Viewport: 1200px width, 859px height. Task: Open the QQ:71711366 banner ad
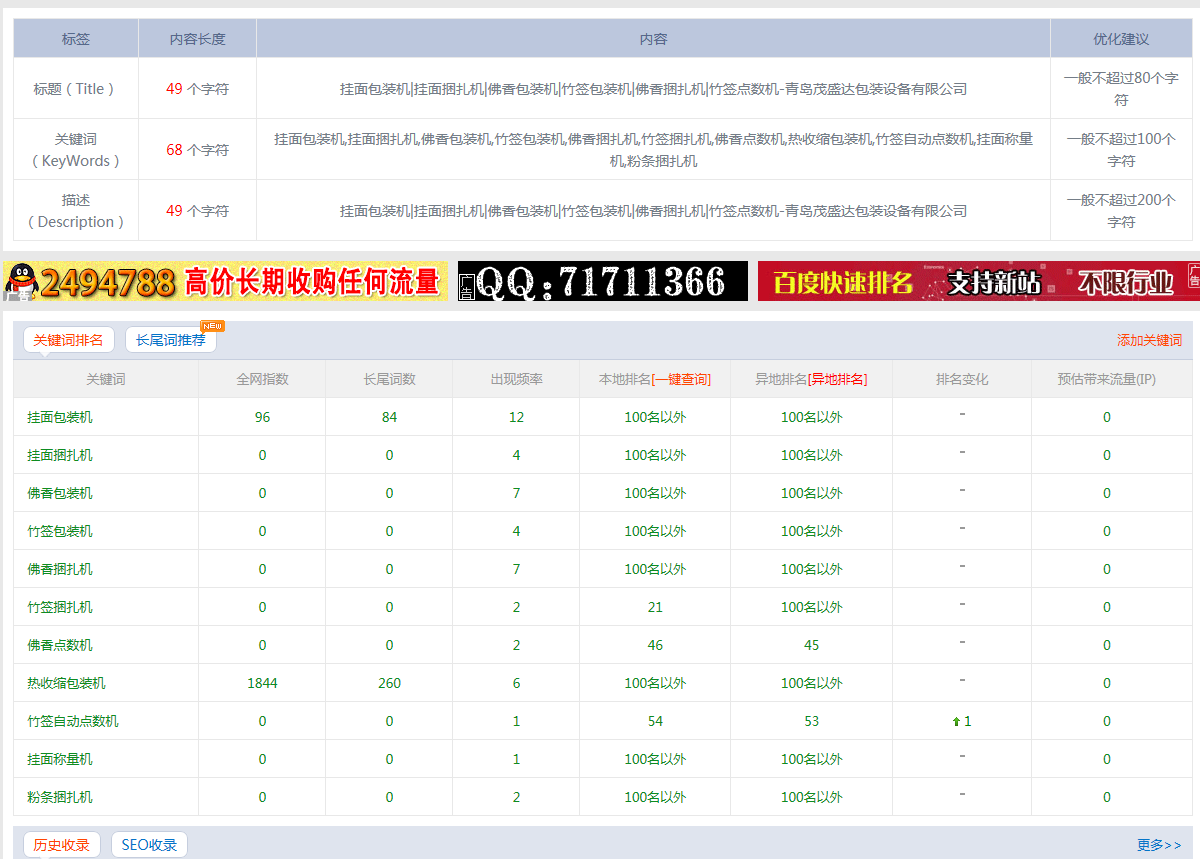tap(602, 281)
